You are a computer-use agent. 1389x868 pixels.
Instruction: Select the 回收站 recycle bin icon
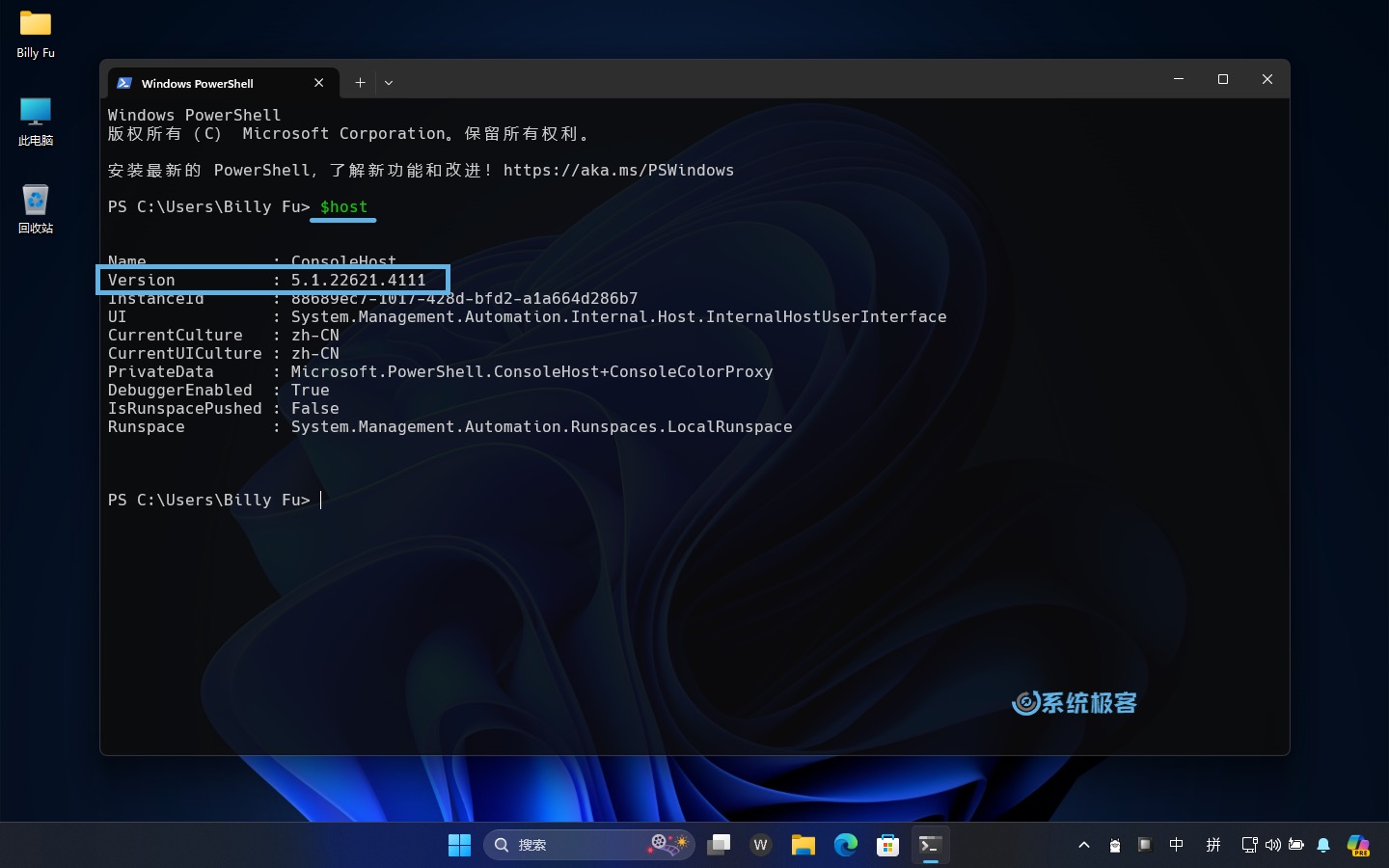coord(36,209)
